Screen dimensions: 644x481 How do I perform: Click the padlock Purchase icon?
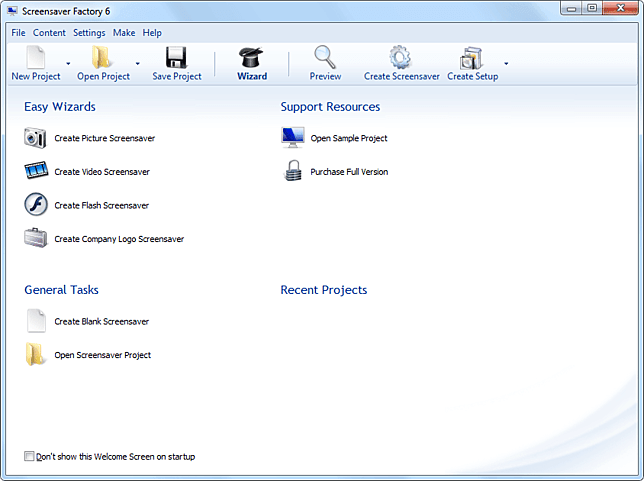point(293,170)
